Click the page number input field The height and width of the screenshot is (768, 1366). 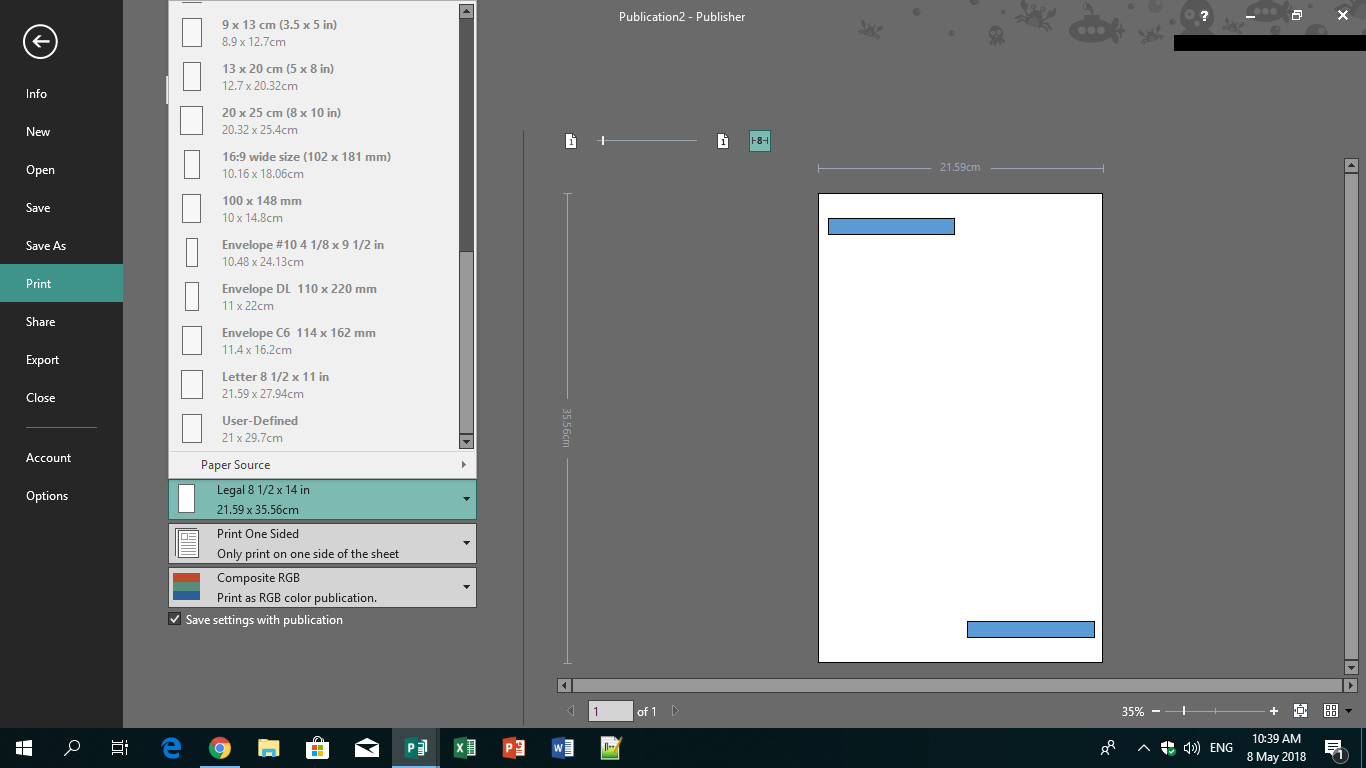[611, 711]
